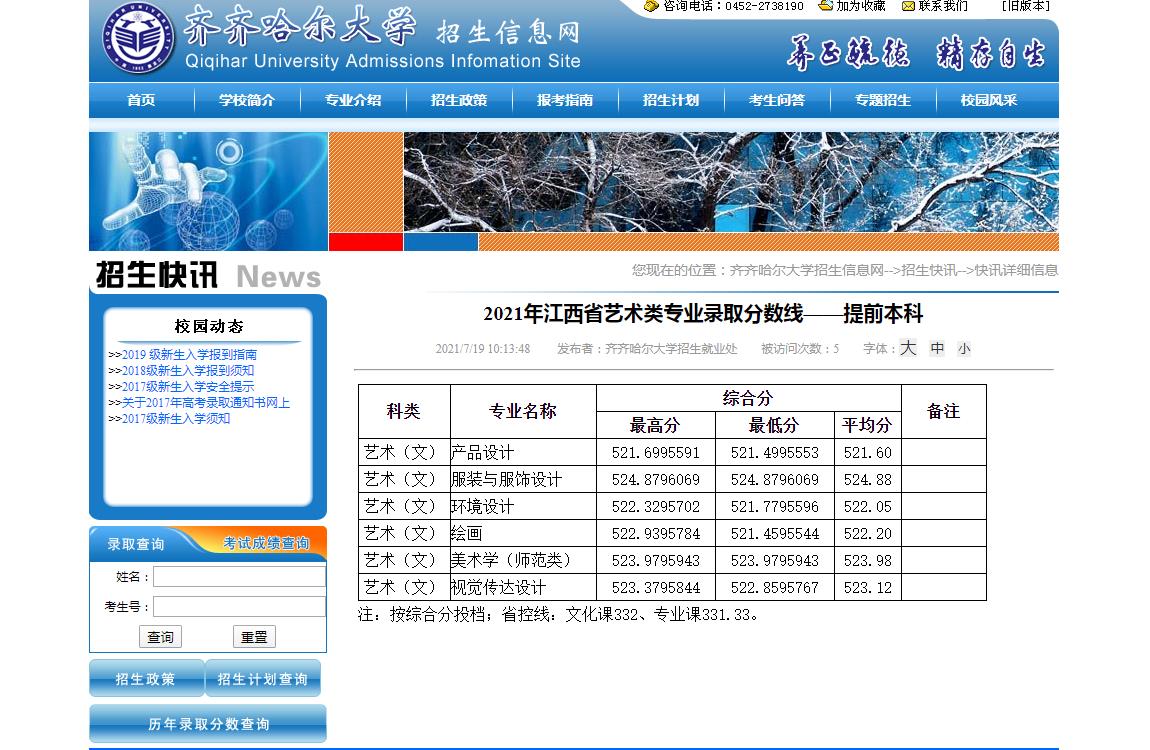
Task: Open the 专题招生 navigation item
Action: 882,100
